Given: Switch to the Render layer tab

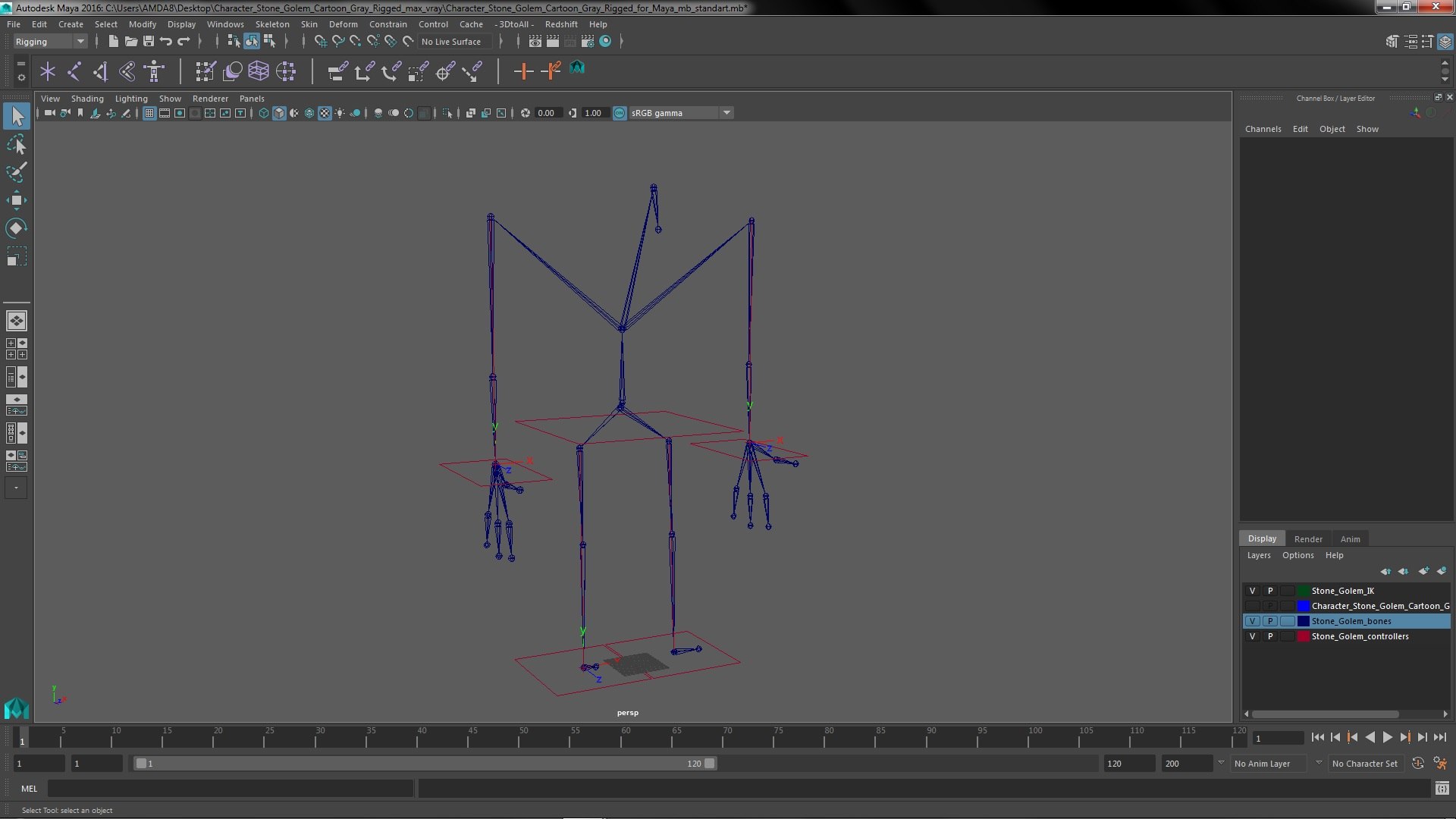Looking at the screenshot, I should 1308,539.
